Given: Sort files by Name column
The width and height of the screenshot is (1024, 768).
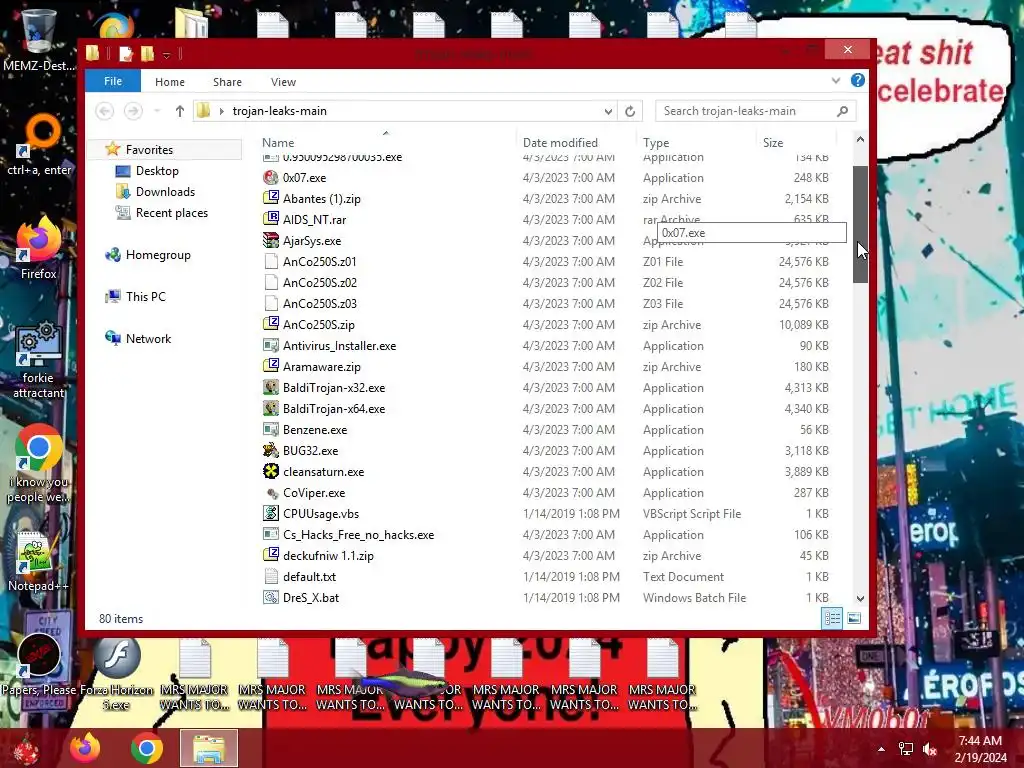Looking at the screenshot, I should click(x=278, y=142).
